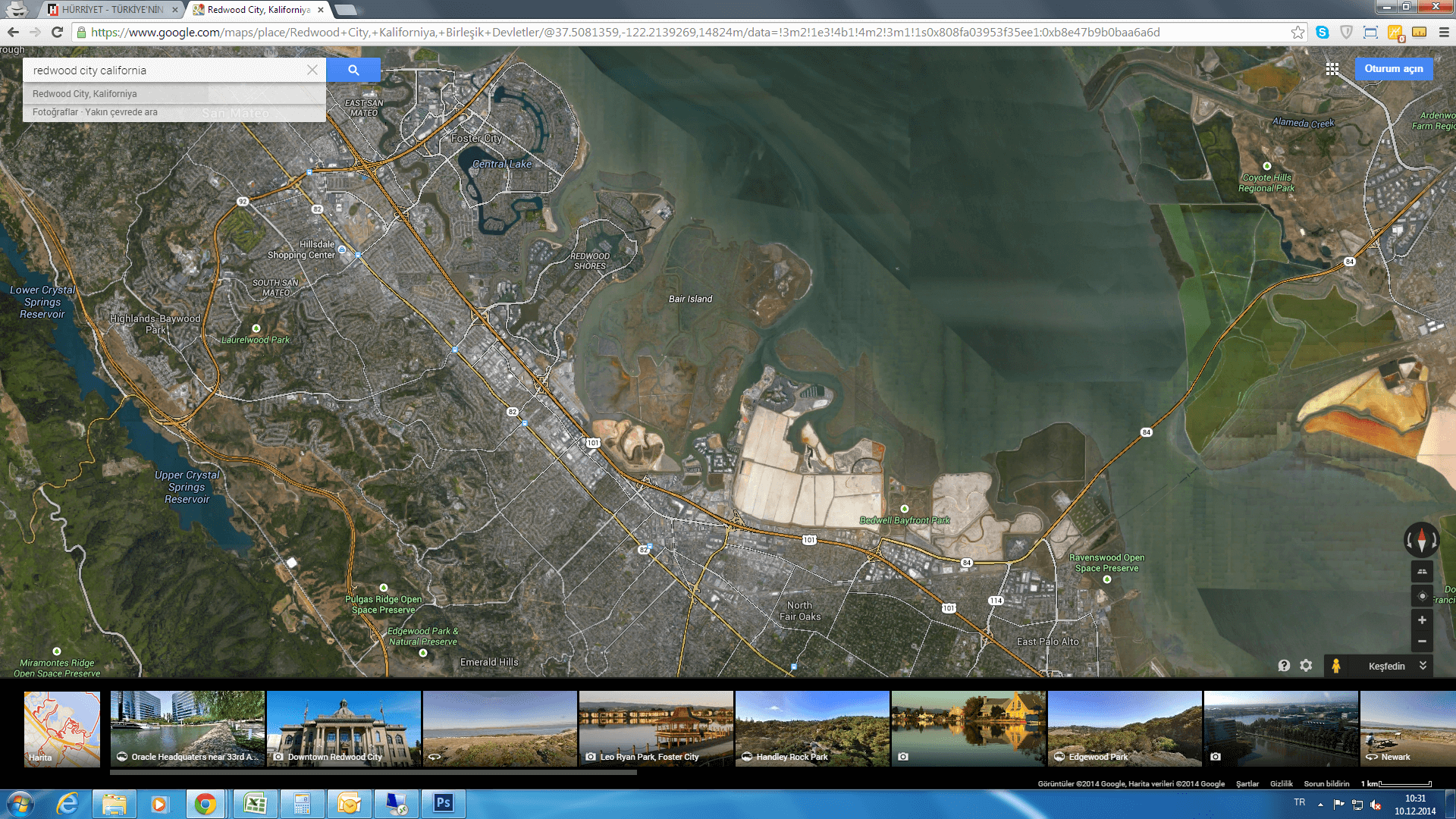This screenshot has height=819, width=1456.
Task: Close the HÜRRİYET tab
Action: click(174, 10)
